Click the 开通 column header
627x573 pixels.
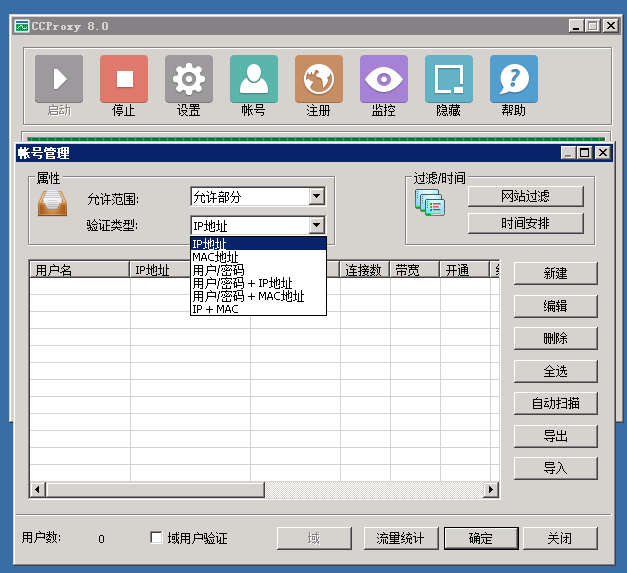(464, 270)
